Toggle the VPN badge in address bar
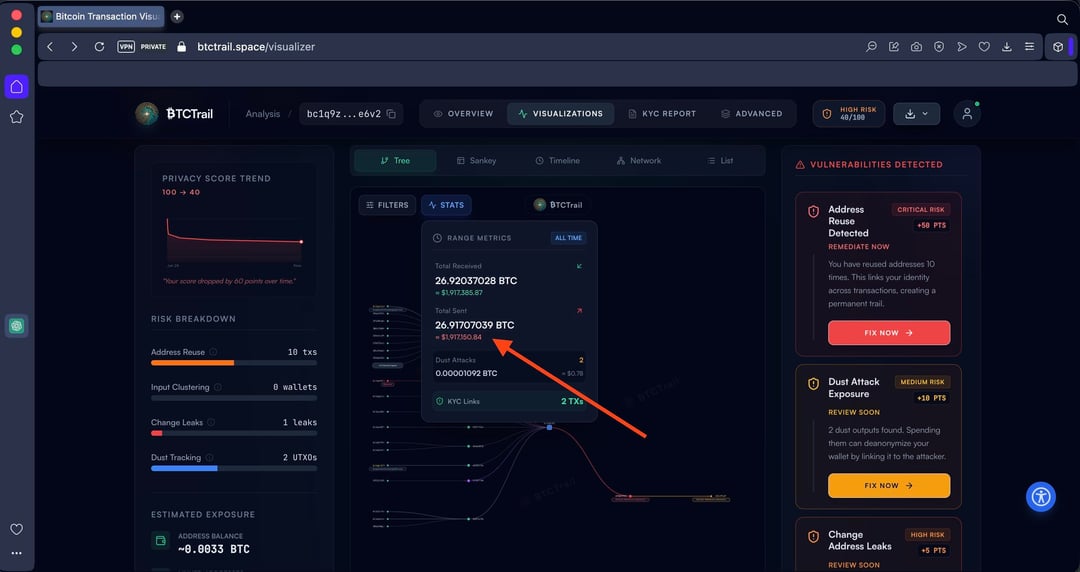The image size is (1080, 572). pyautogui.click(x=126, y=47)
